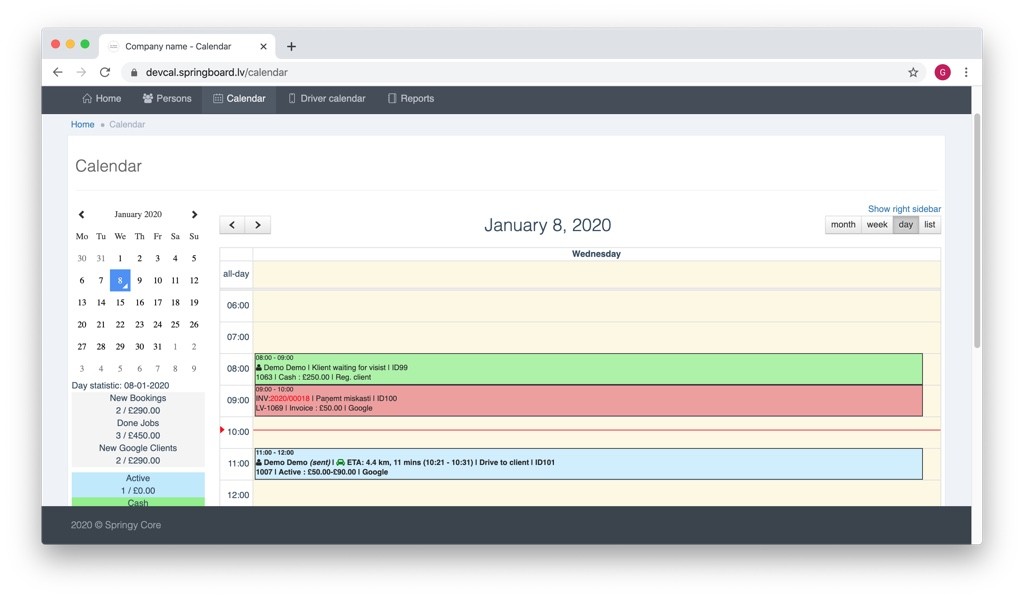Close the Company name - Calendar tab

pos(263,46)
